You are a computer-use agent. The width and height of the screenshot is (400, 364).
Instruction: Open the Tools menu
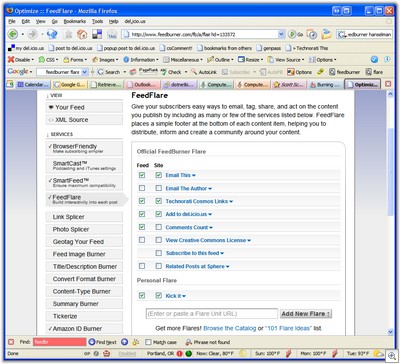(x=98, y=21)
